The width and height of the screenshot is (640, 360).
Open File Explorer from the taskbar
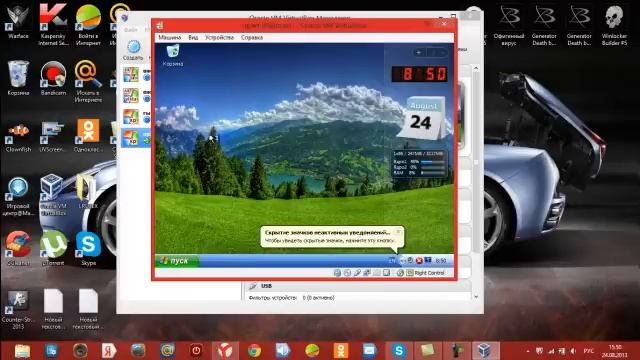(22, 351)
